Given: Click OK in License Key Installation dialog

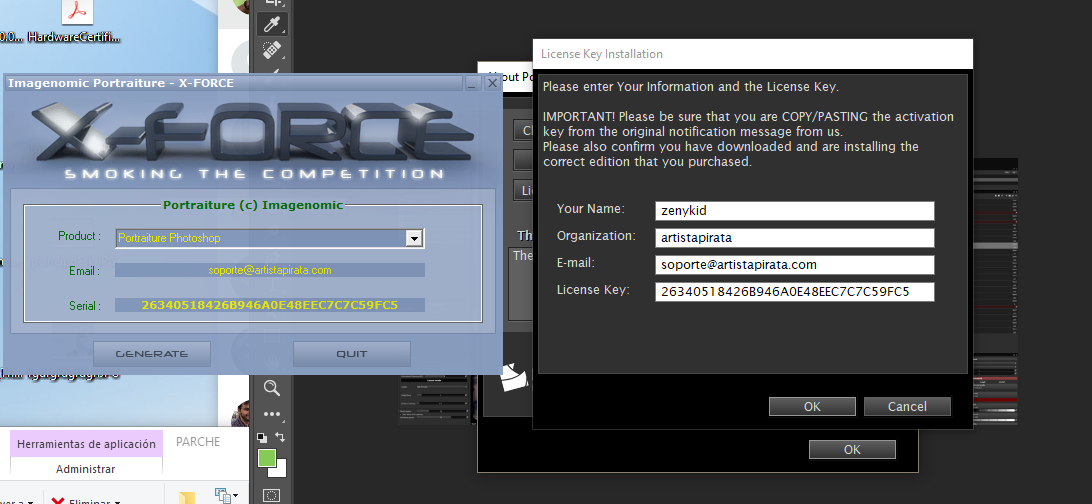Looking at the screenshot, I should click(x=812, y=407).
